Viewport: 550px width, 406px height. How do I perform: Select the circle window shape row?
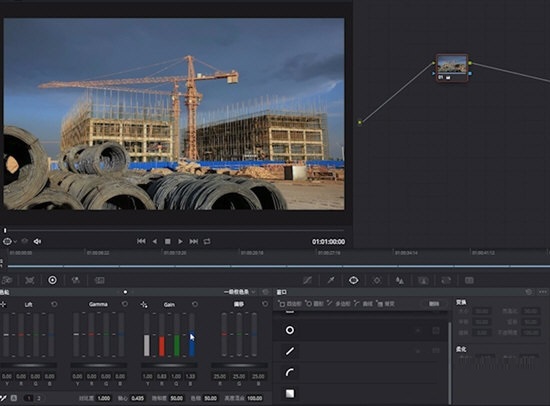(x=360, y=330)
